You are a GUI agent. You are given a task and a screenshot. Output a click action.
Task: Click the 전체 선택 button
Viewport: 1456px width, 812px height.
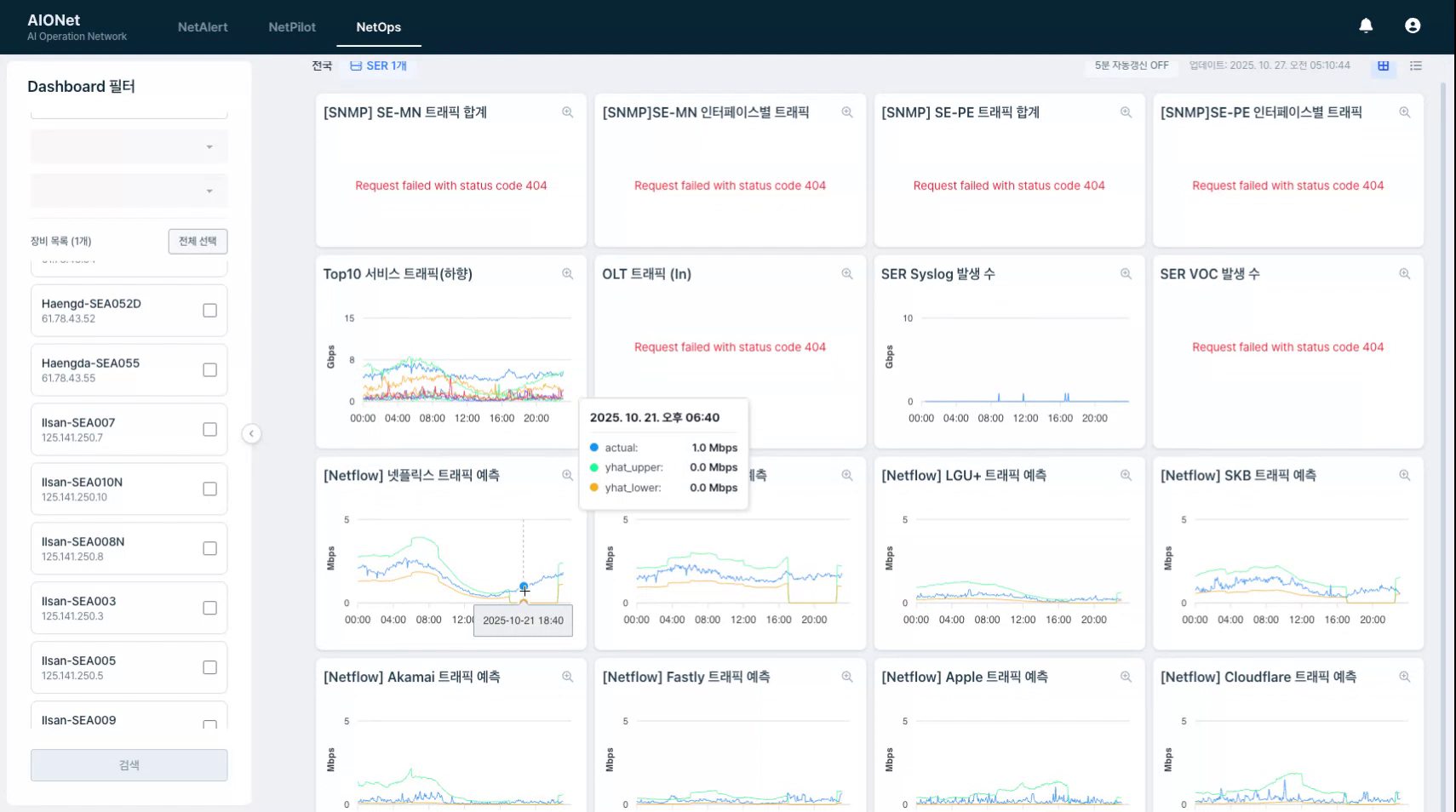tap(198, 241)
